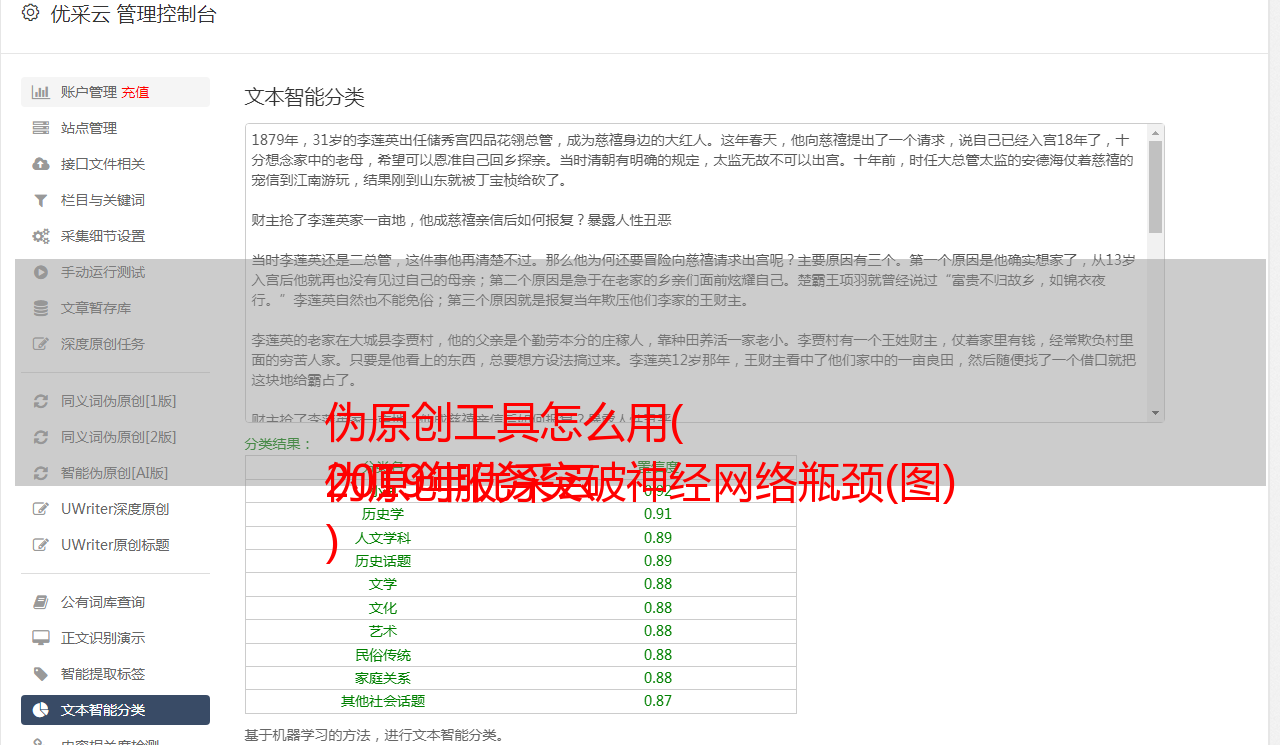Click the 家庭关系 category cell
Screen dimensions: 1280x745
(383, 678)
